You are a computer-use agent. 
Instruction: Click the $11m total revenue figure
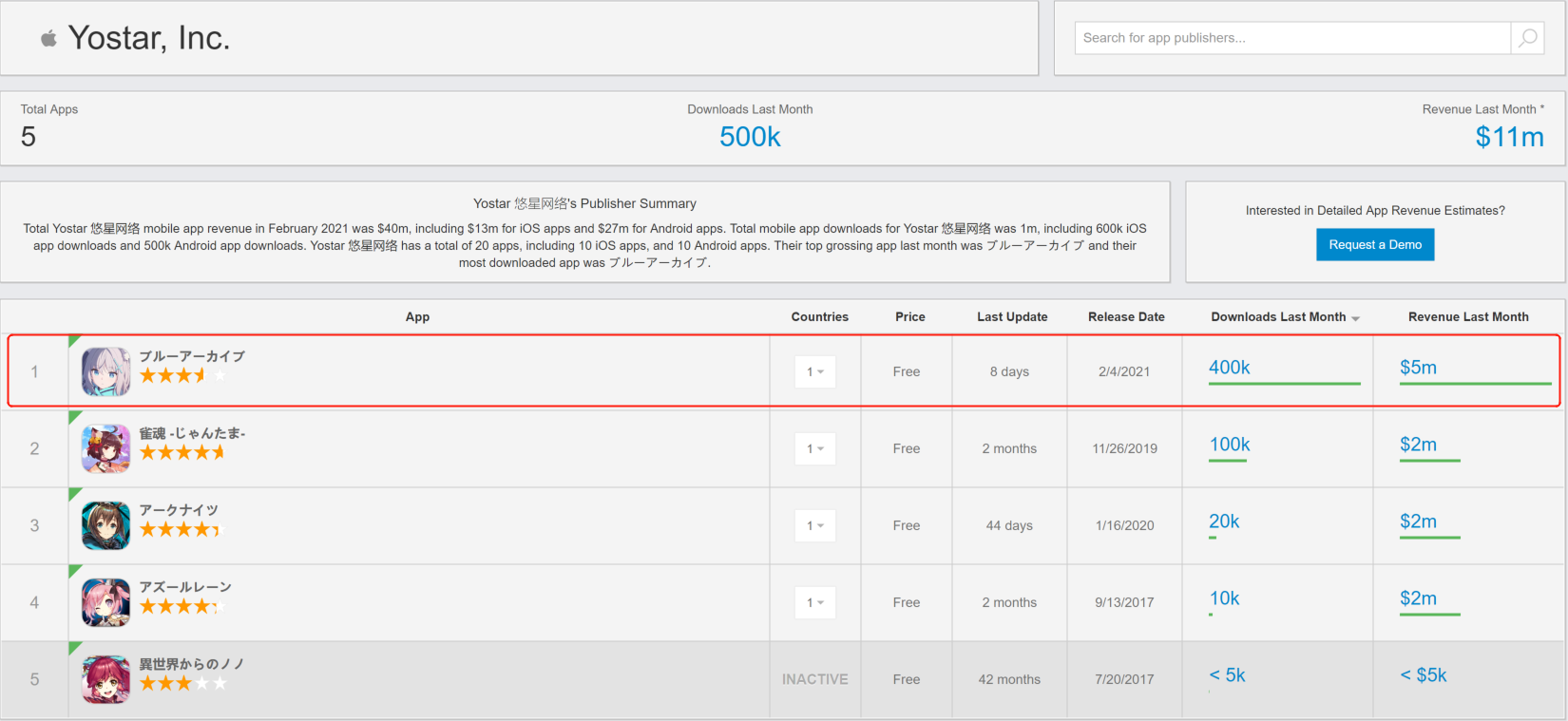(x=1509, y=138)
